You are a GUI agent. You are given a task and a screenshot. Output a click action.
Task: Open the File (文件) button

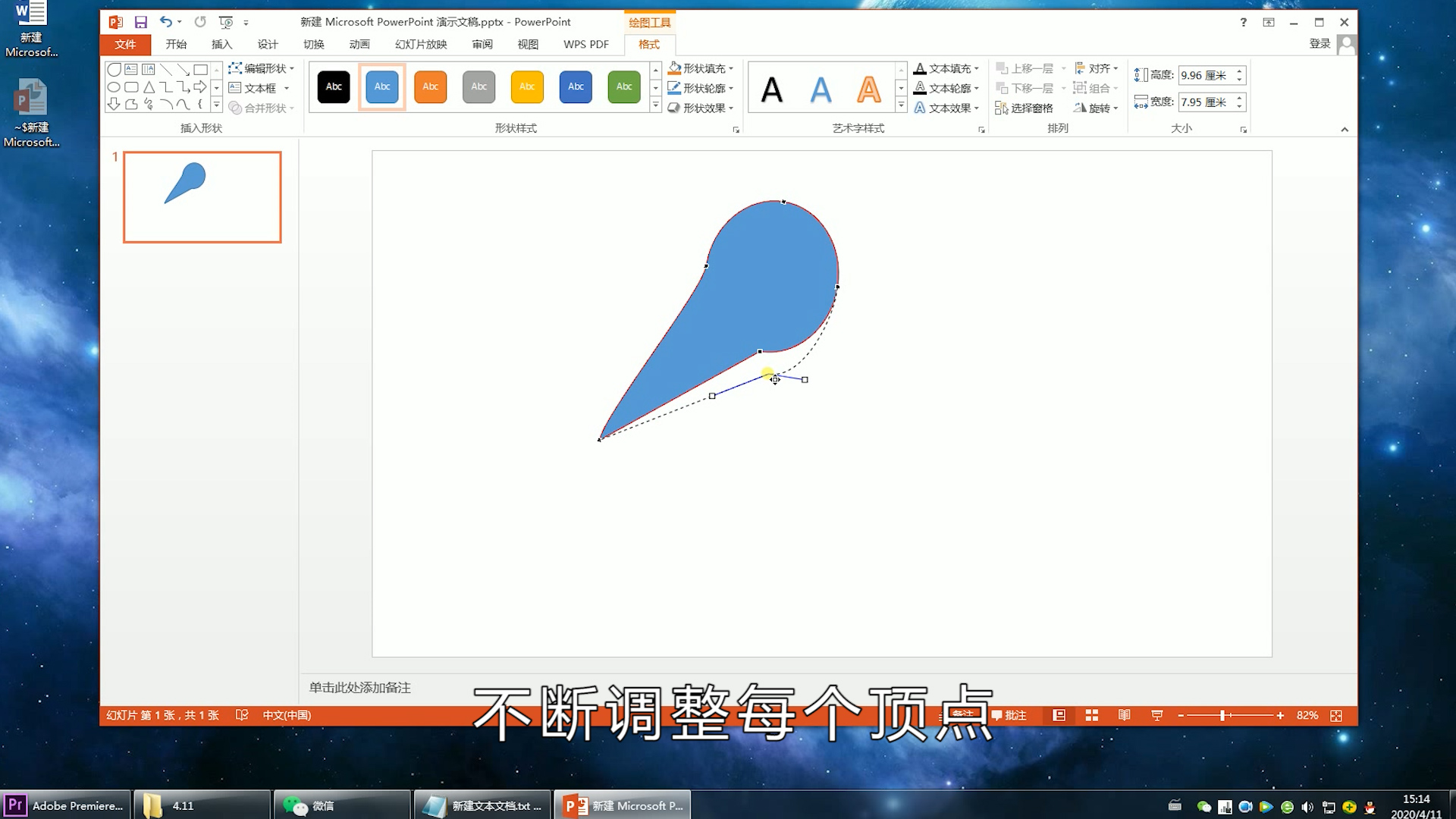tap(125, 44)
